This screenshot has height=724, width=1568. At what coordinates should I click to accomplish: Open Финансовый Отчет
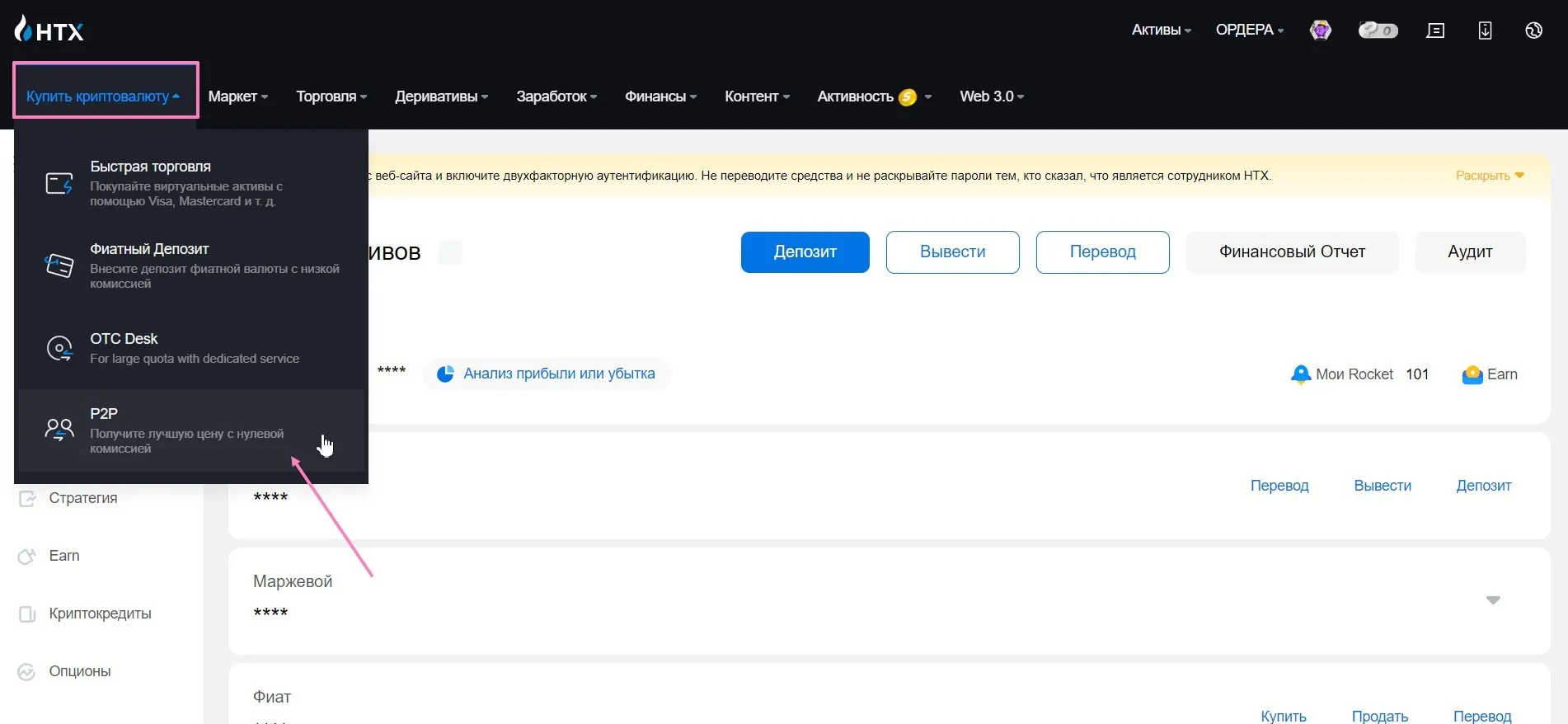[x=1293, y=252]
